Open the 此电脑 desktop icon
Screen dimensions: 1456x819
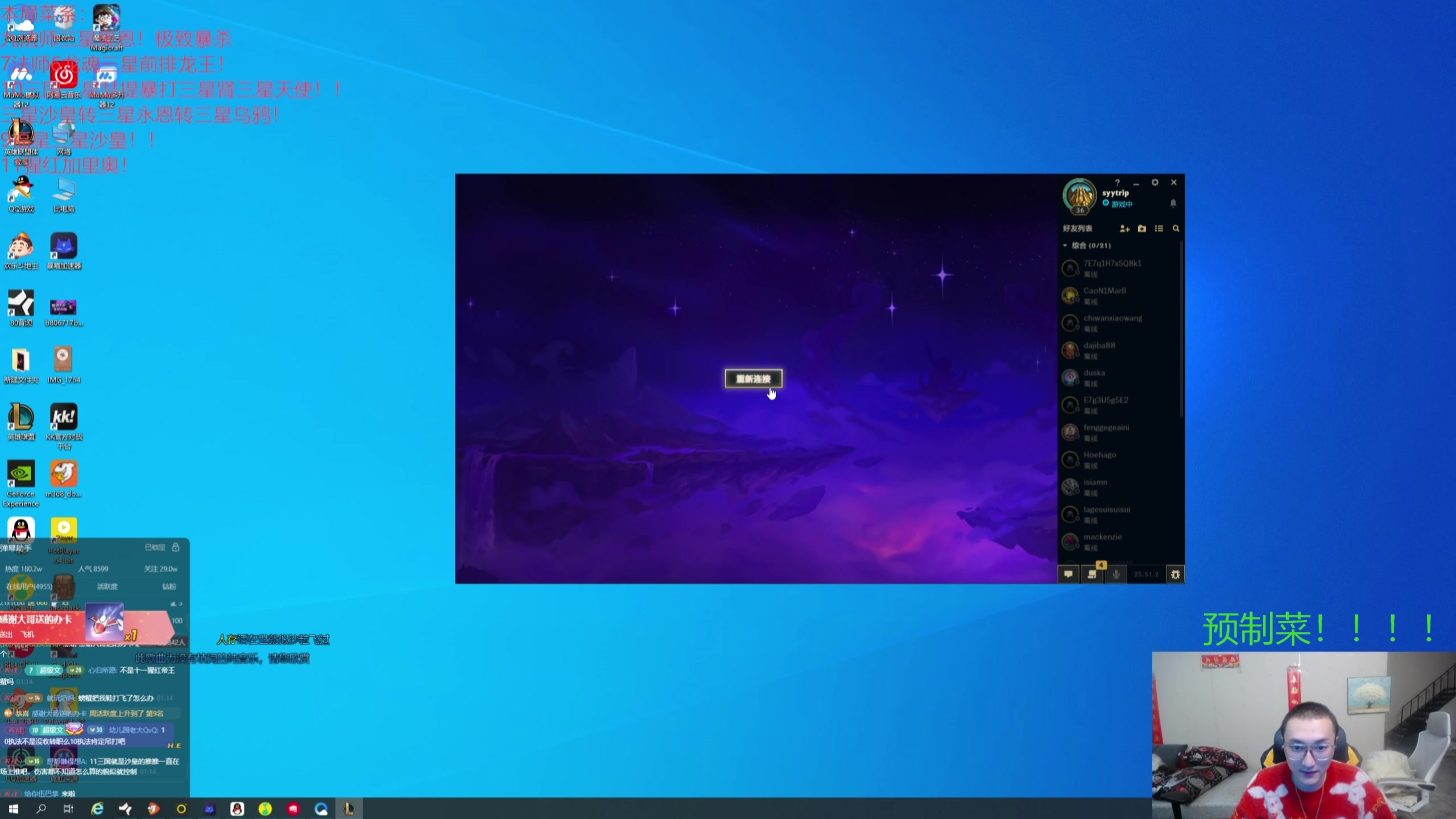(64, 195)
